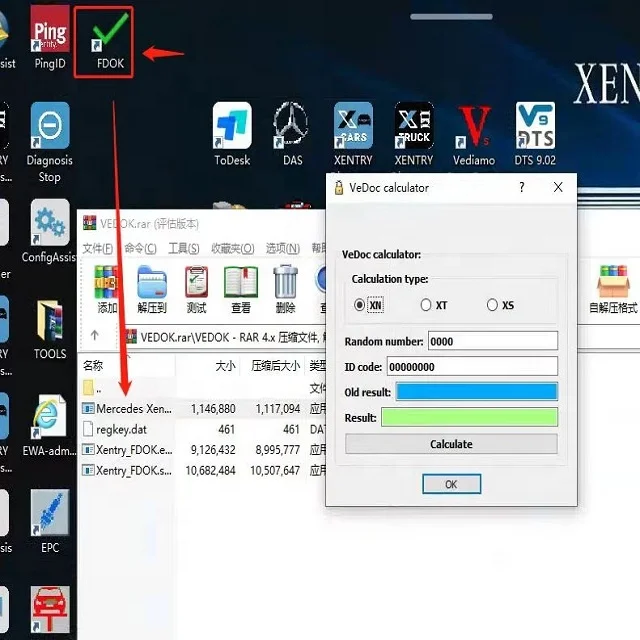This screenshot has width=640, height=640.
Task: Click the 自解压格式 (SFX) toolbar icon
Action: 613,289
